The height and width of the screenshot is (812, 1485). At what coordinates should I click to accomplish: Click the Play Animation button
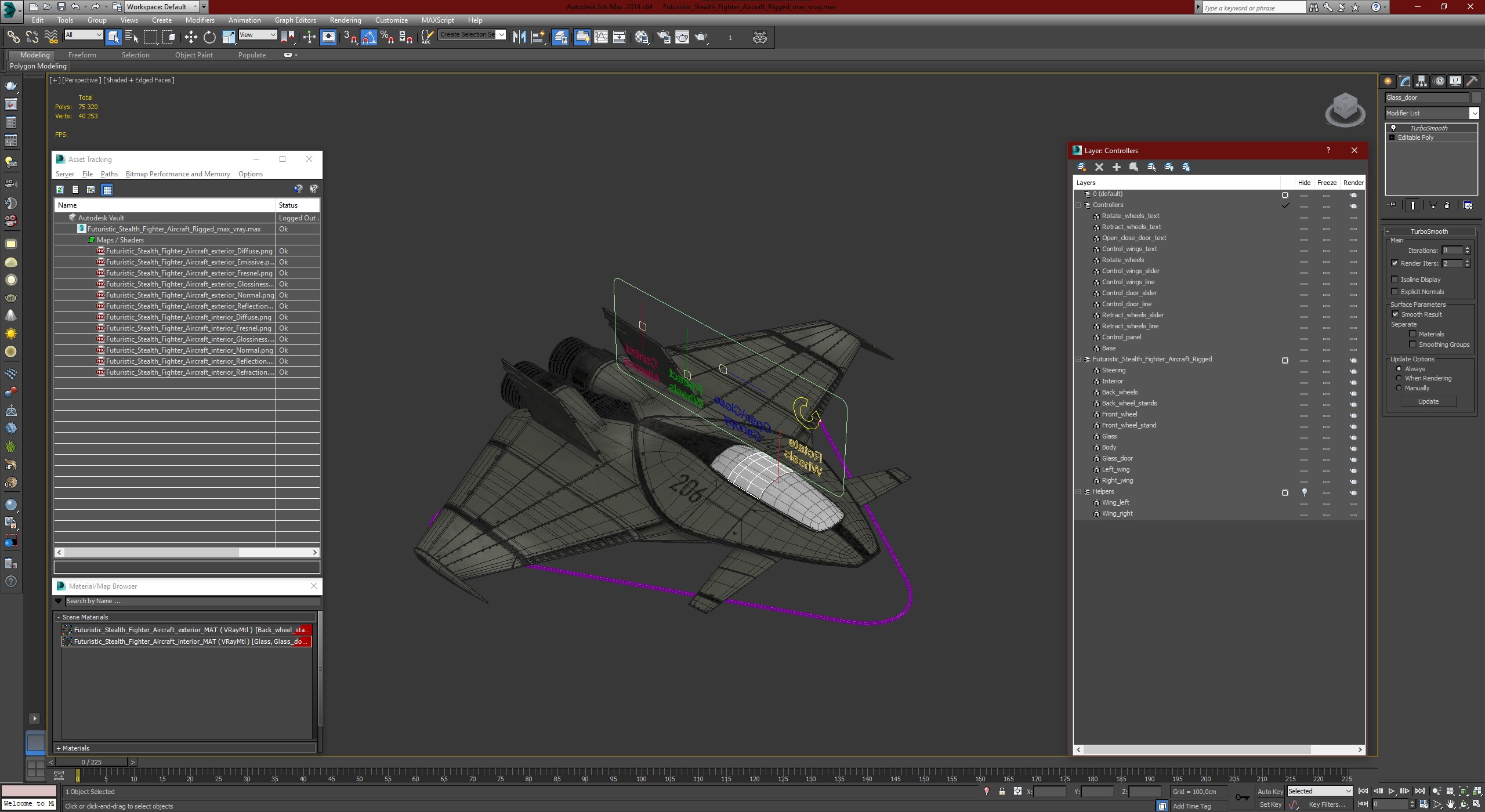[x=1391, y=791]
